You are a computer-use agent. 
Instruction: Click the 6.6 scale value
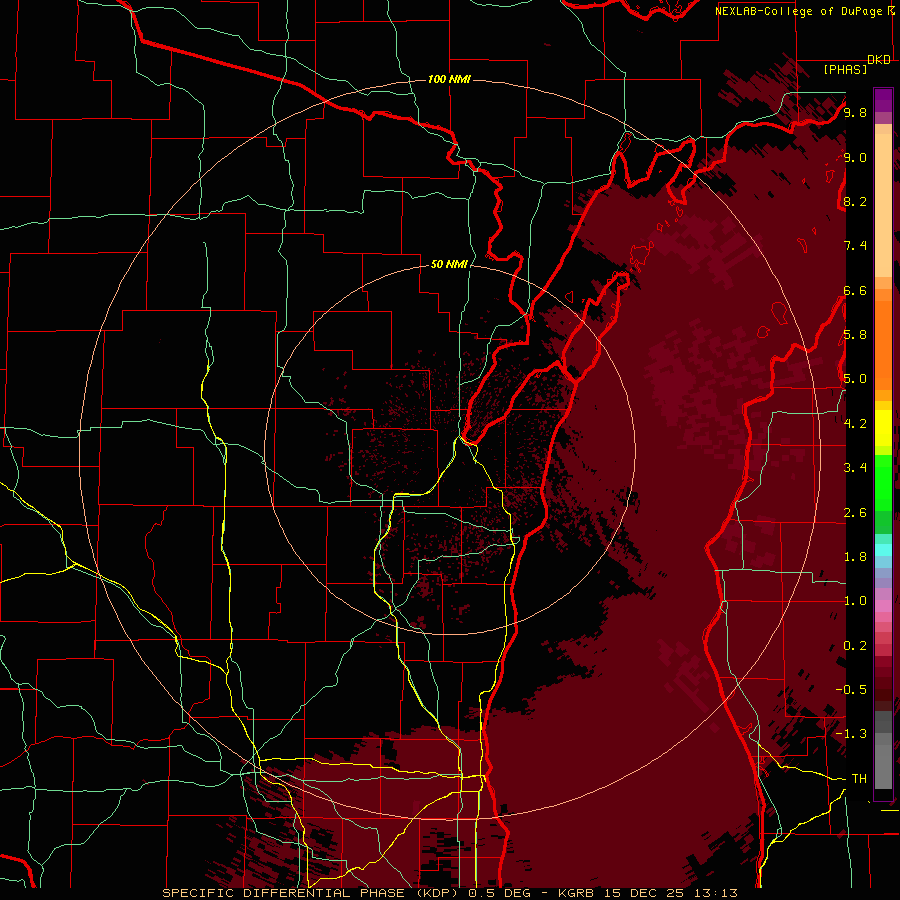855,290
